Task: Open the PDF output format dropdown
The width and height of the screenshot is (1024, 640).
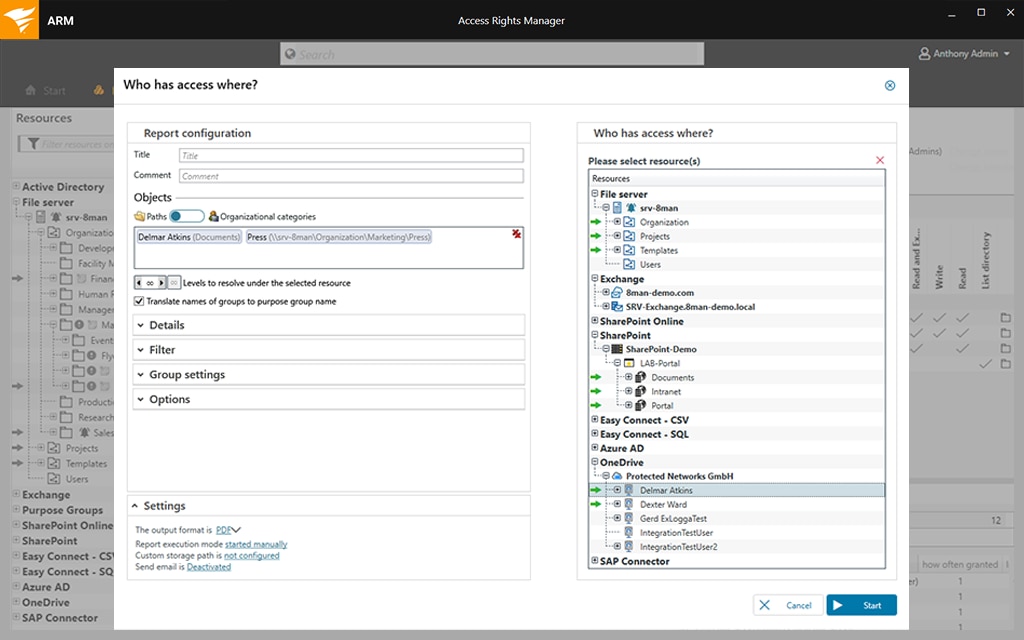Action: click(x=224, y=529)
